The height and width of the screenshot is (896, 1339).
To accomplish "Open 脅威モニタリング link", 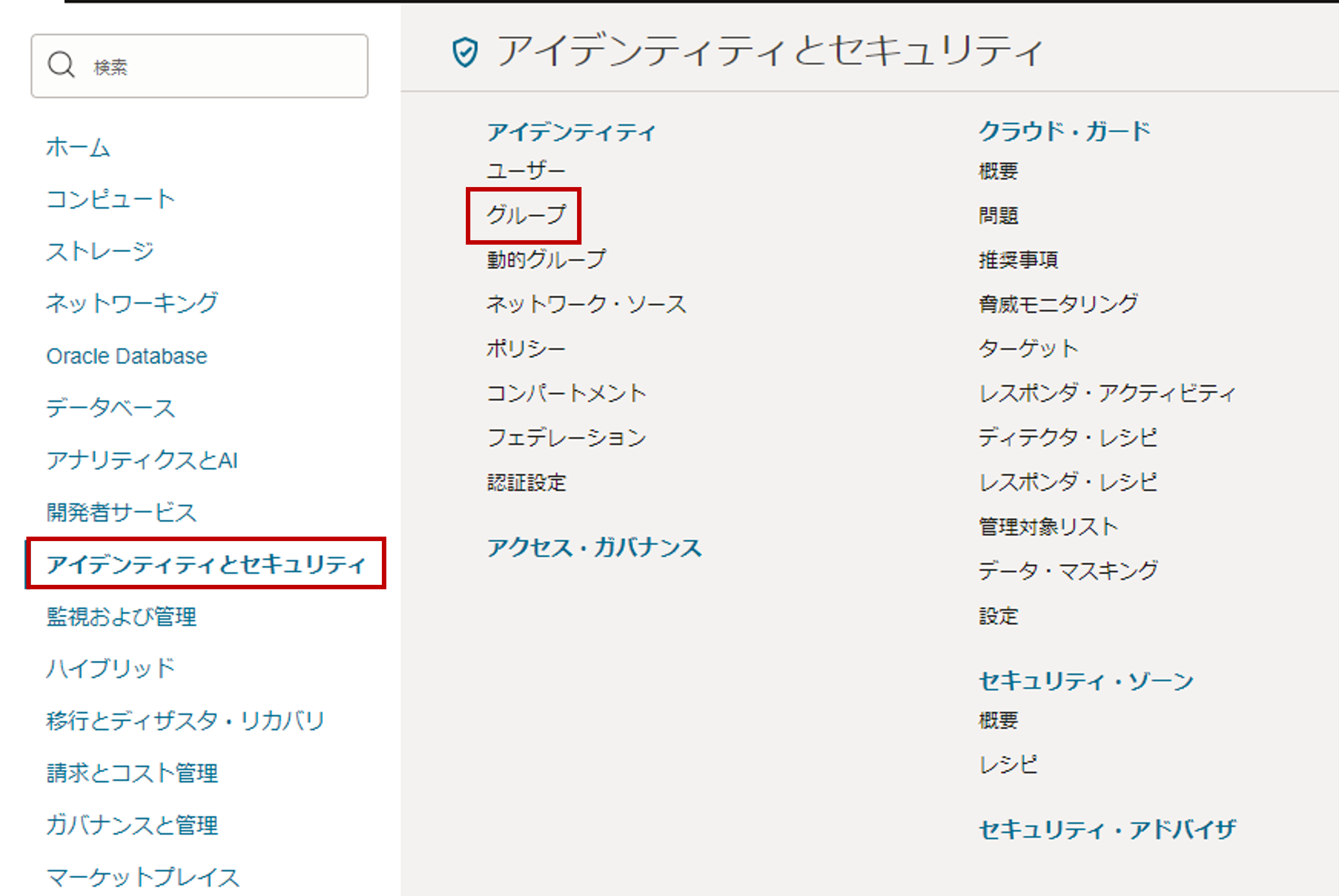I will point(1058,304).
